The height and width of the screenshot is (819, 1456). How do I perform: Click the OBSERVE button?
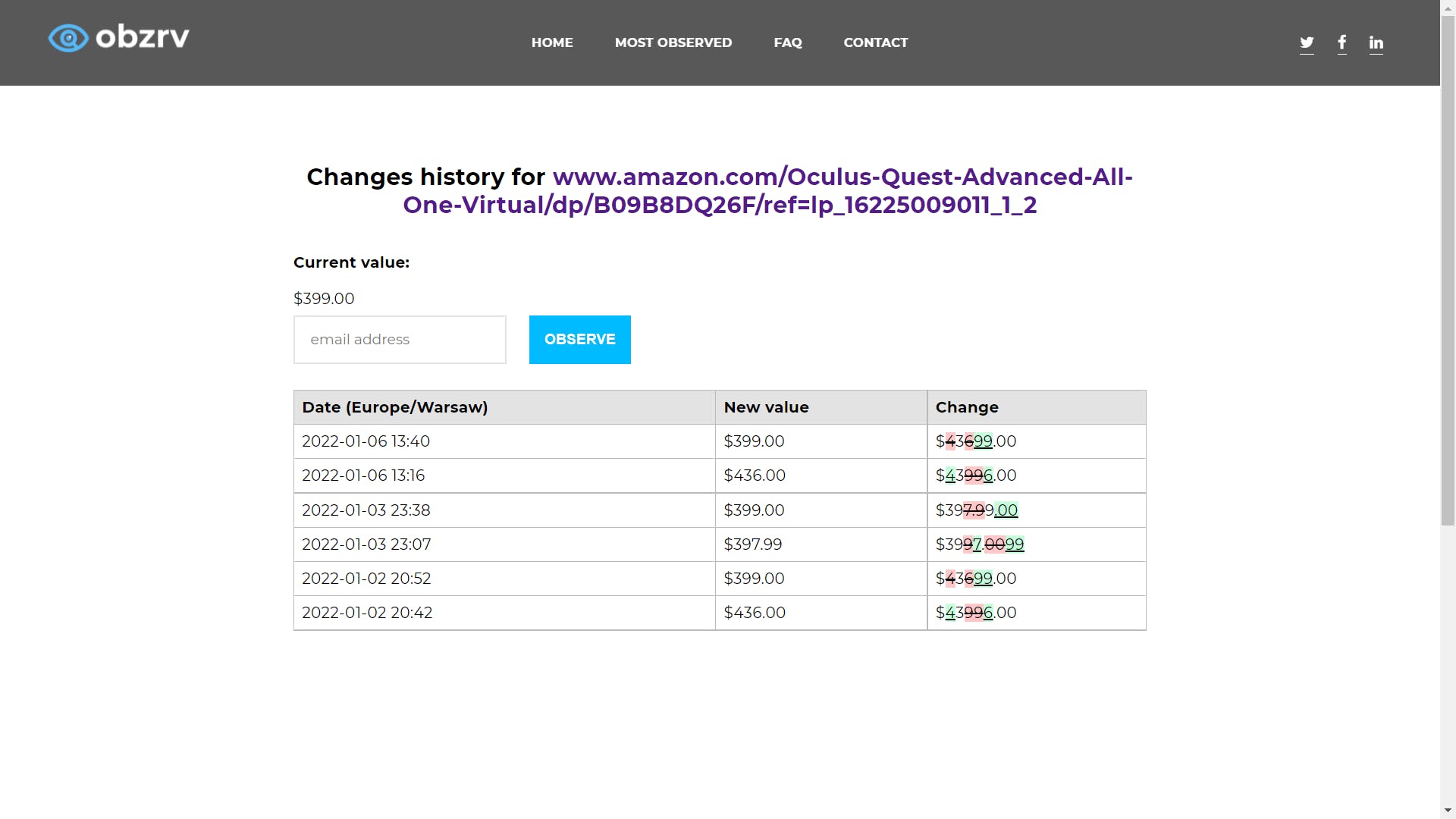pyautogui.click(x=580, y=340)
